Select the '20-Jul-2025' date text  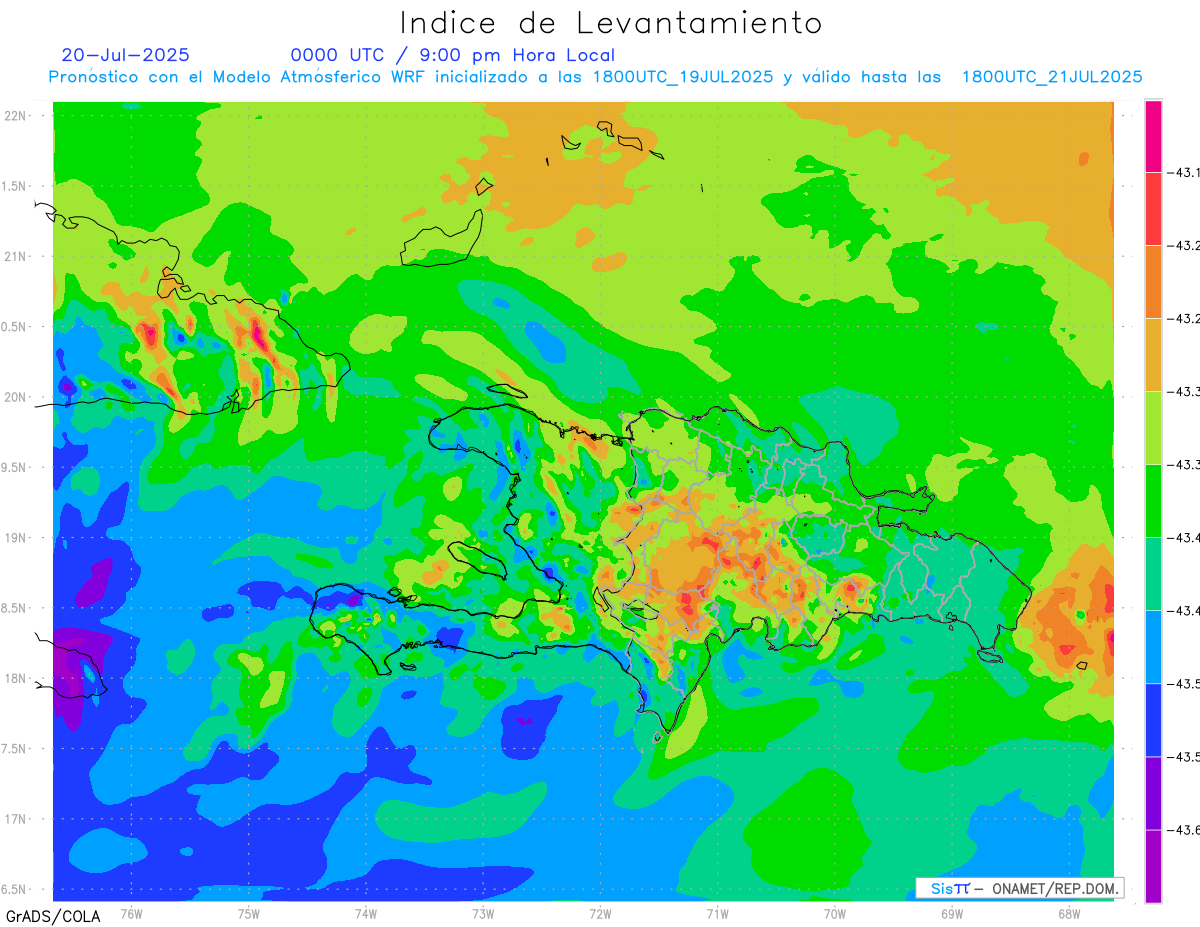coord(125,55)
